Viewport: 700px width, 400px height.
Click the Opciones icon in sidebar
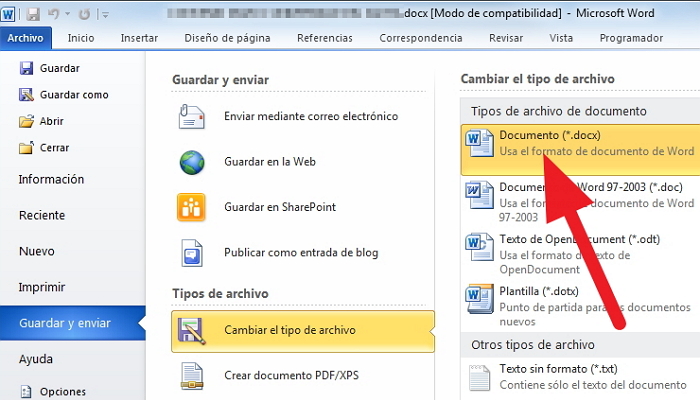(x=26, y=392)
